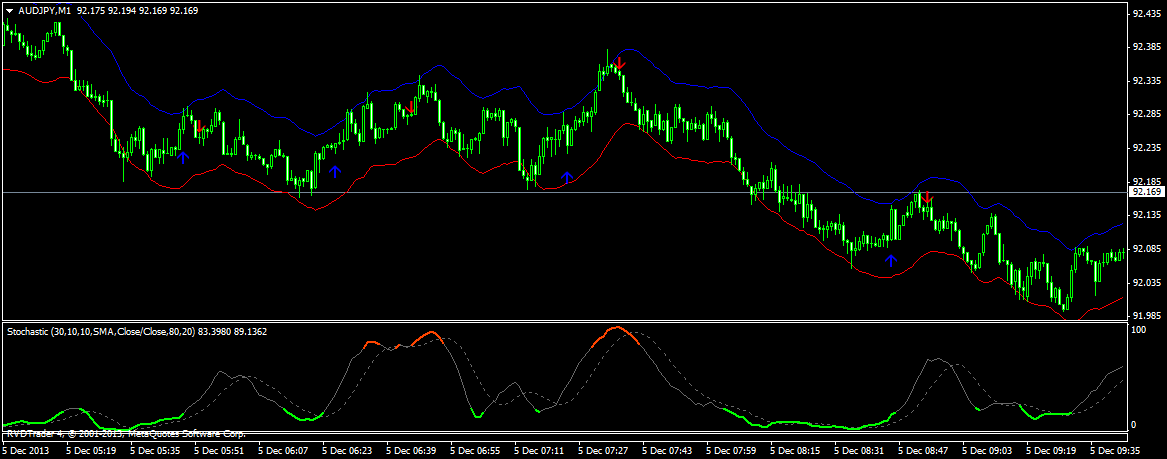Viewport: 1167px width, 459px height.
Task: Open the chart menu triangle beside AUDJPY,M1
Action: click(8, 10)
